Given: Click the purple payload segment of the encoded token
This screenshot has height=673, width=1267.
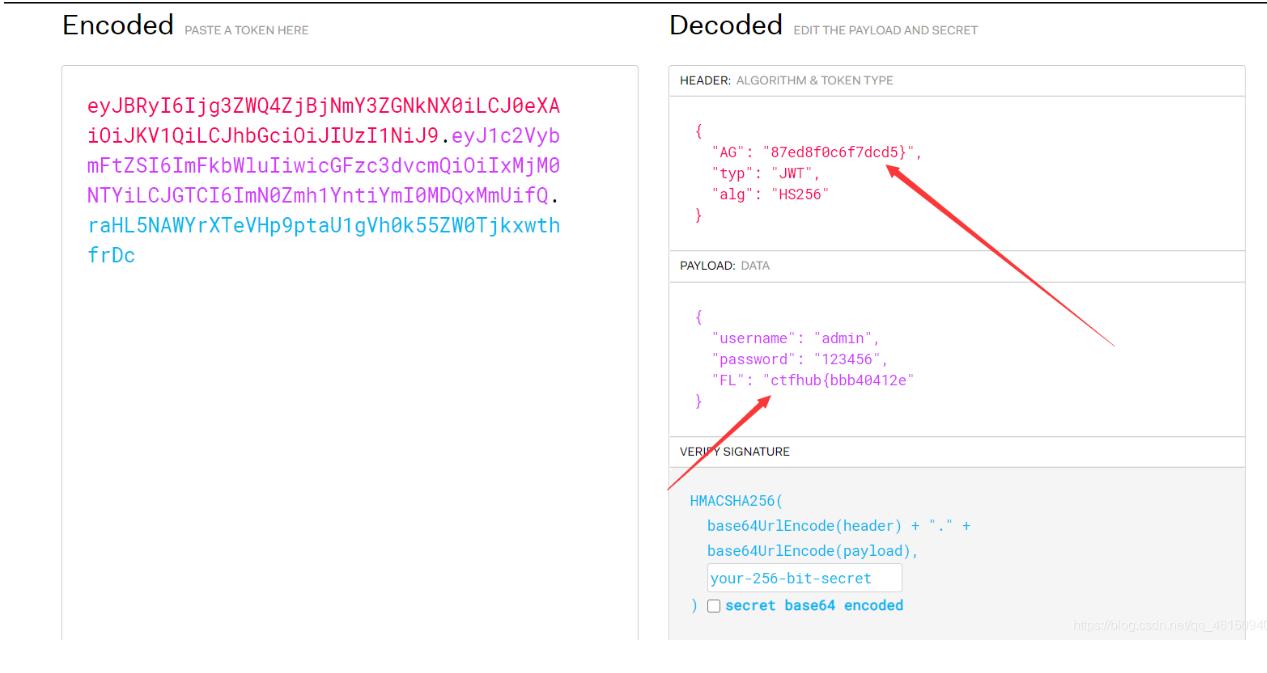Looking at the screenshot, I should click(x=324, y=165).
